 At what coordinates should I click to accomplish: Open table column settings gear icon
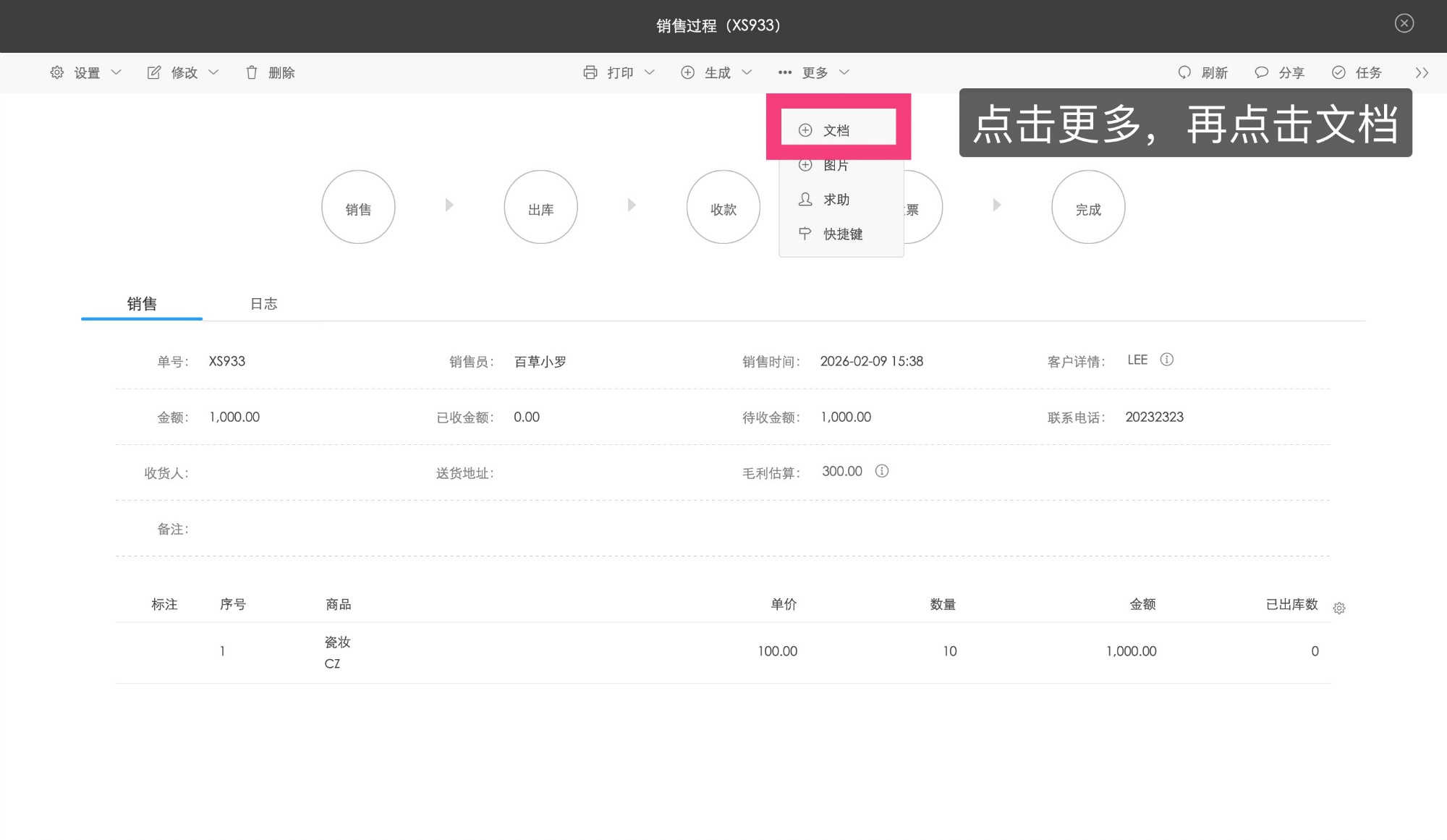click(1339, 608)
